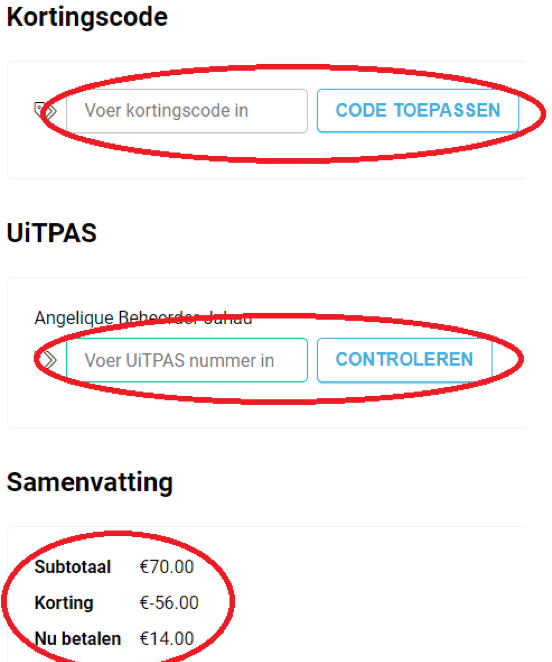Click the €14.00 amount to pay
This screenshot has width=552, height=662.
pyautogui.click(x=166, y=639)
